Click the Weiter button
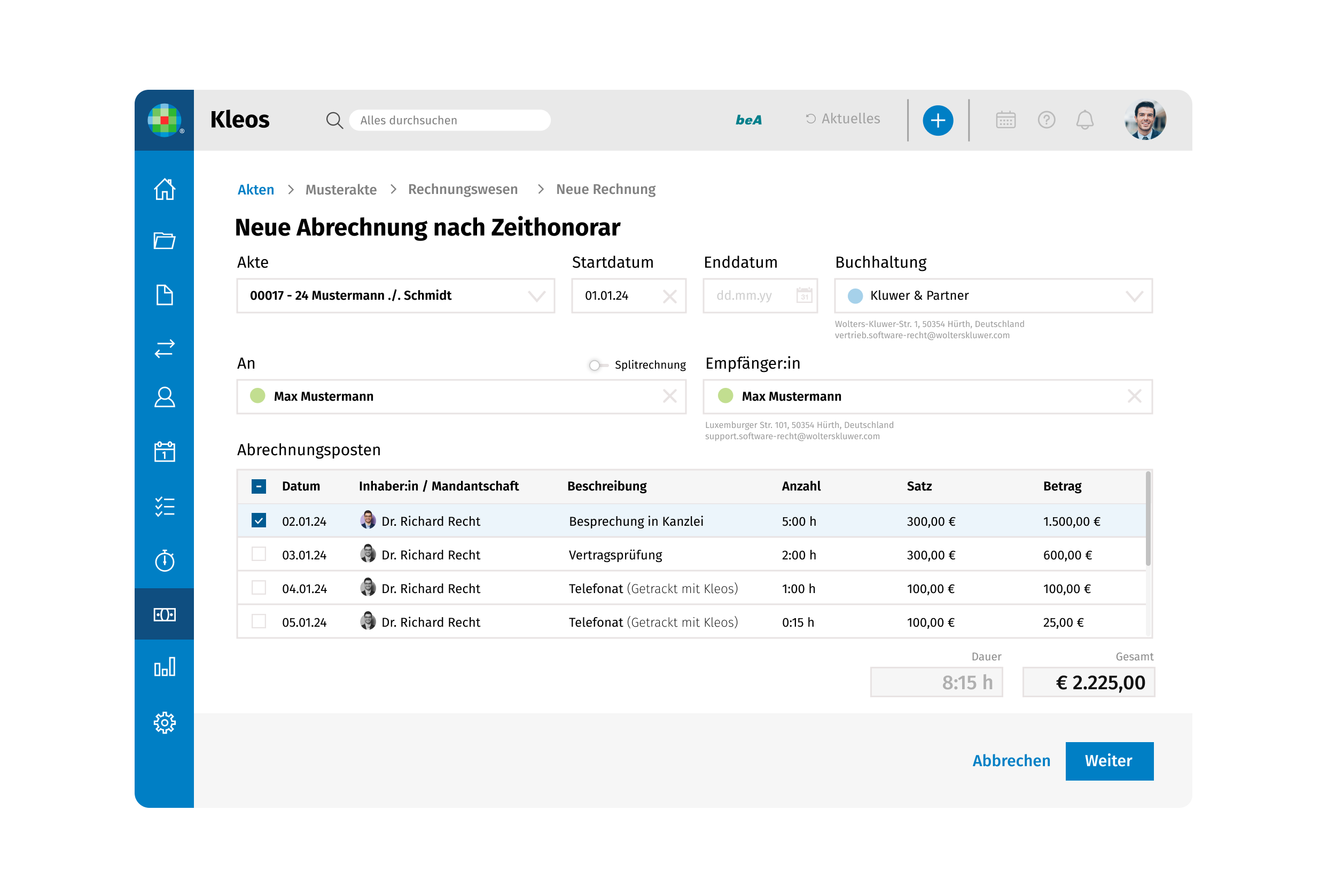This screenshot has width=1327, height=896. [1109, 761]
